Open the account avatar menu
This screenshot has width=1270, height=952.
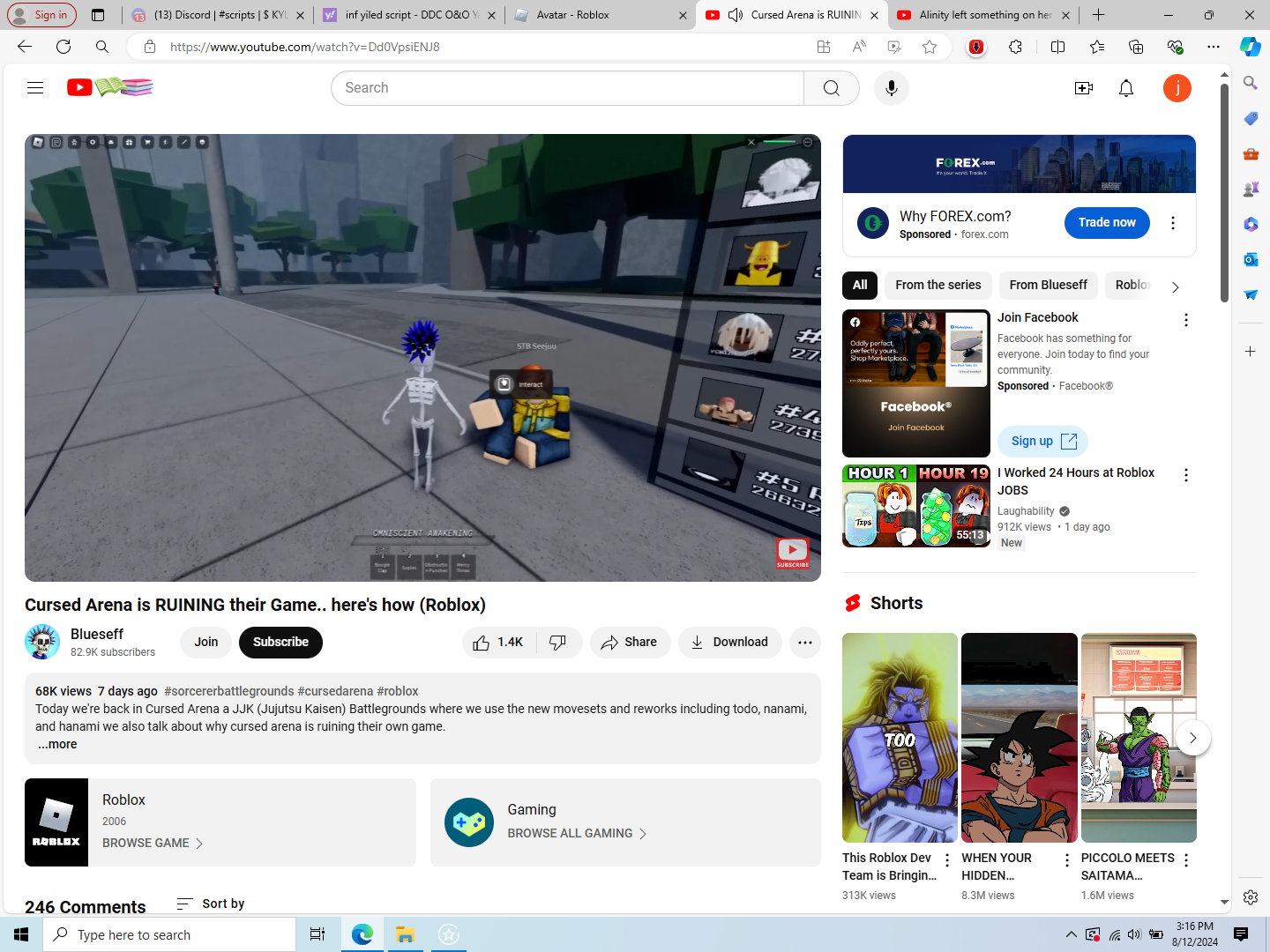(1177, 88)
